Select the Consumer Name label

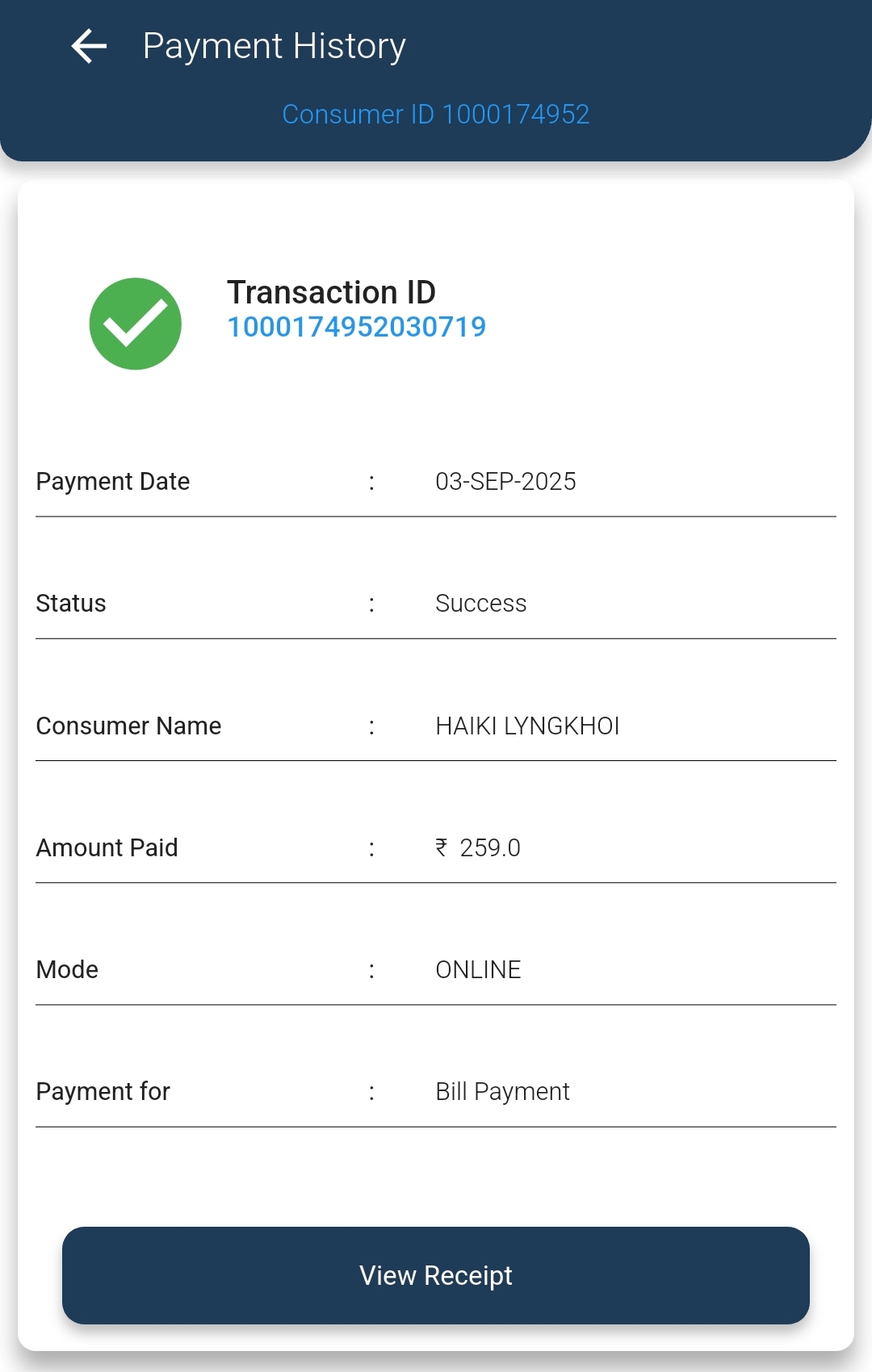(128, 726)
